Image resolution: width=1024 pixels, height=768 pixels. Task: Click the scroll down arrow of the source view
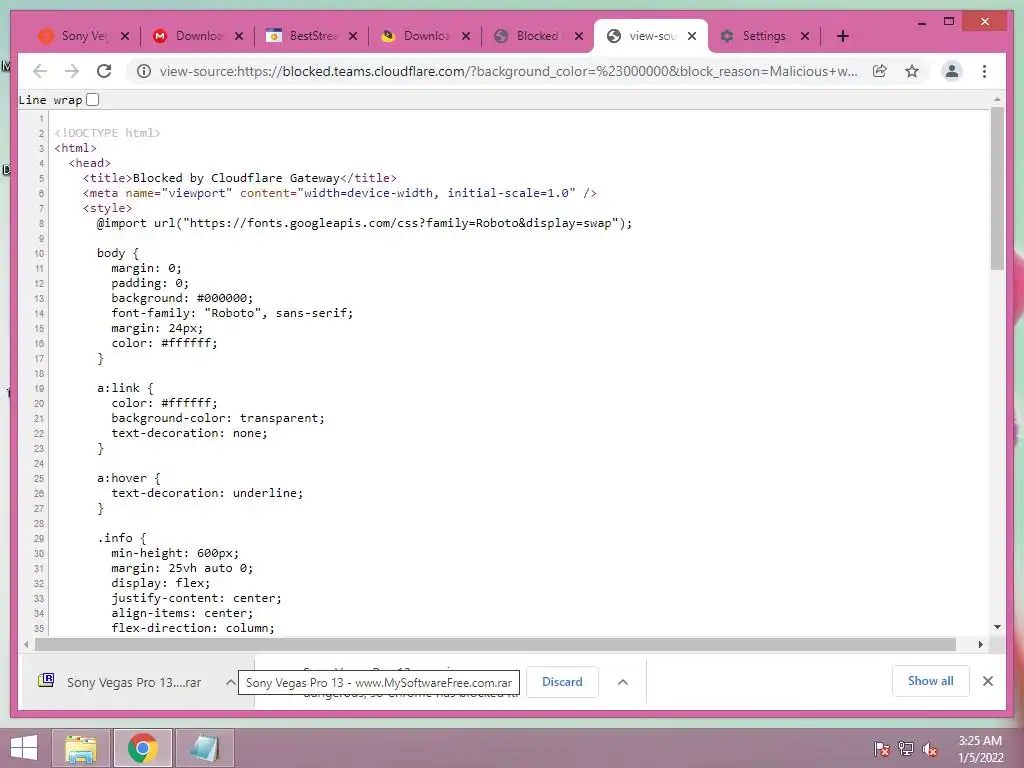tap(997, 627)
